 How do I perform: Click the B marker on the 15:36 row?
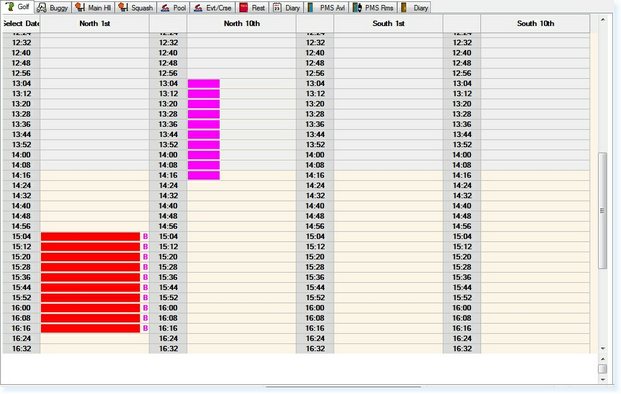[145, 278]
